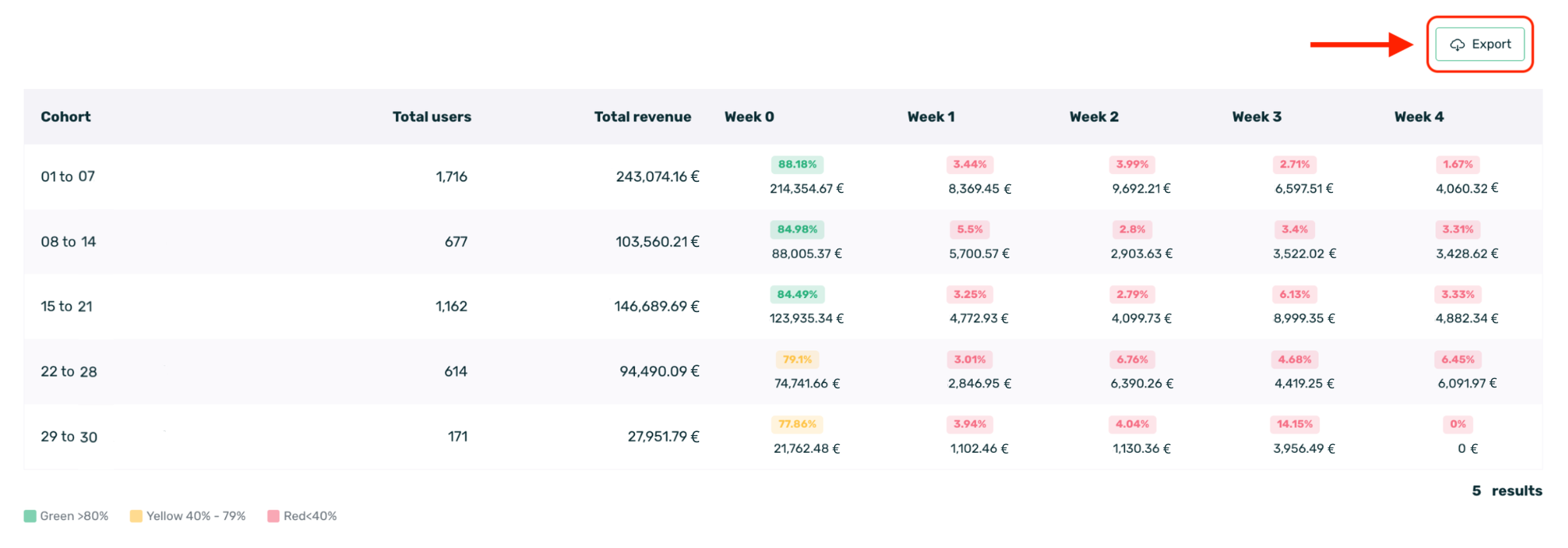The width and height of the screenshot is (1568, 548).
Task: Click the Total revenue column header
Action: (642, 117)
